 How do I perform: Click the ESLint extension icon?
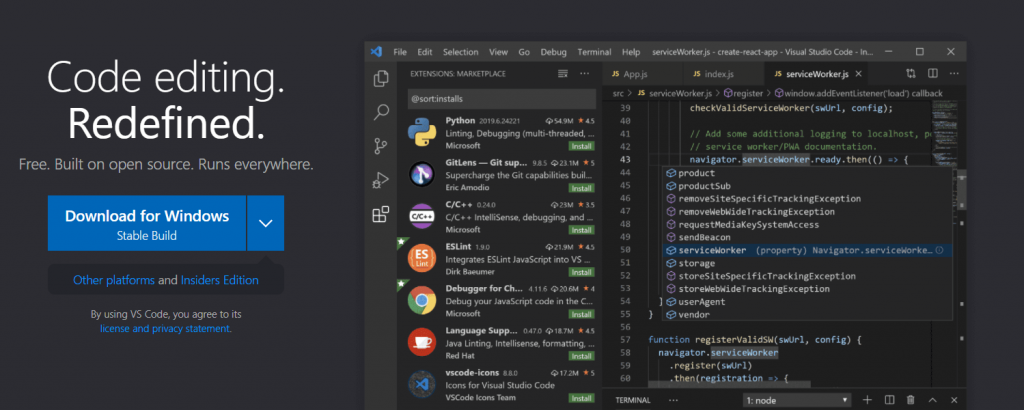(422, 259)
